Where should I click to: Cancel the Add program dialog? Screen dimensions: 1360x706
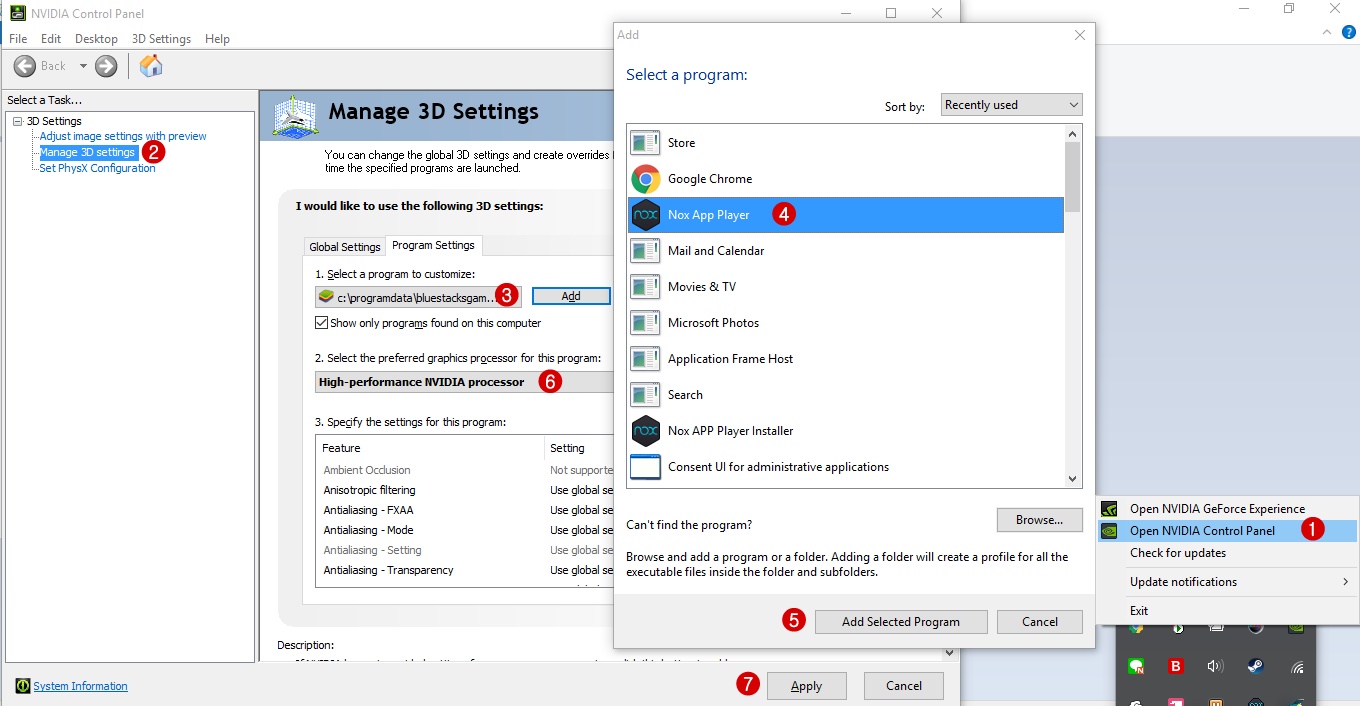coord(1040,622)
